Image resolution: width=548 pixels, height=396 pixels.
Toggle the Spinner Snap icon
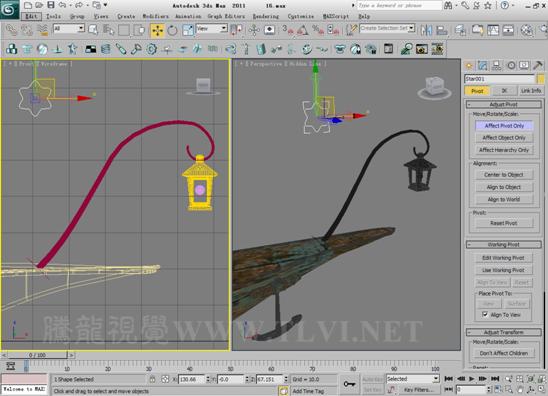coord(333,30)
